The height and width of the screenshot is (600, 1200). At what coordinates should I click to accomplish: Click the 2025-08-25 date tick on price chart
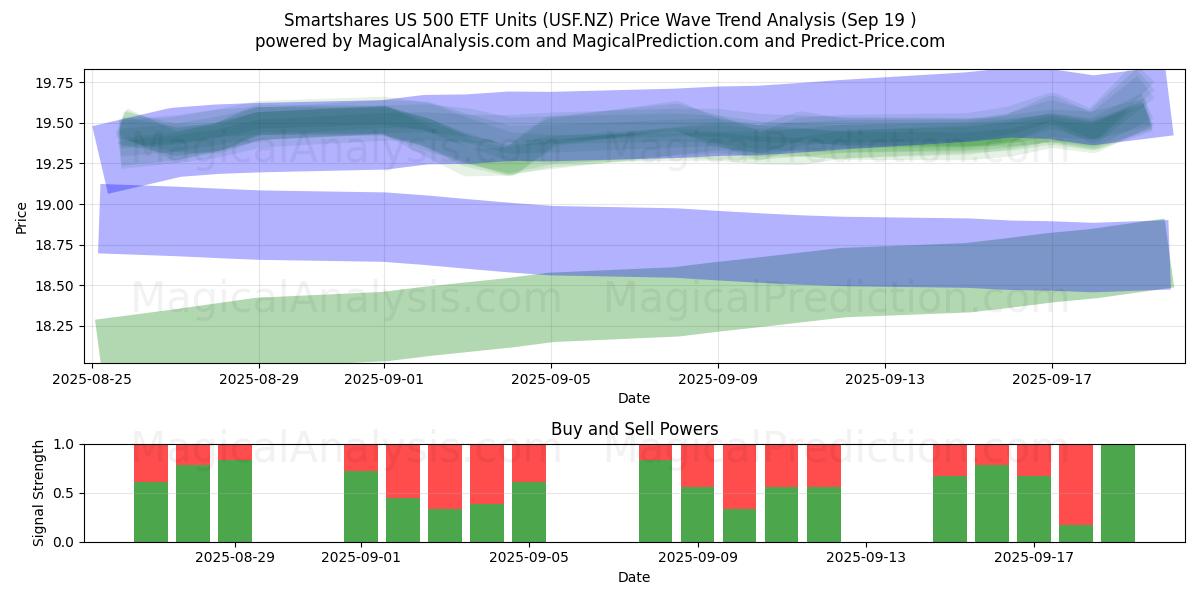tap(93, 379)
